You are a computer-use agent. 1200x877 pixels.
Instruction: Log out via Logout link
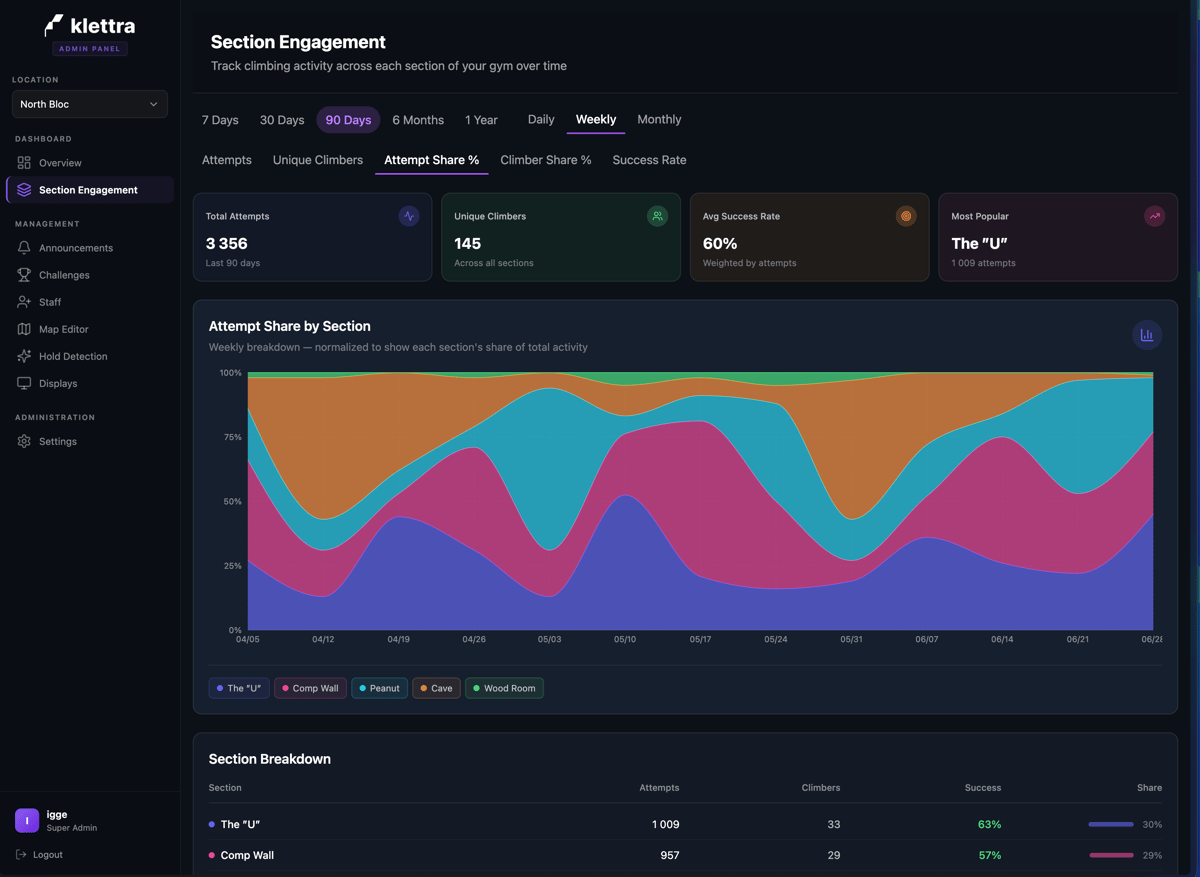tap(40, 855)
